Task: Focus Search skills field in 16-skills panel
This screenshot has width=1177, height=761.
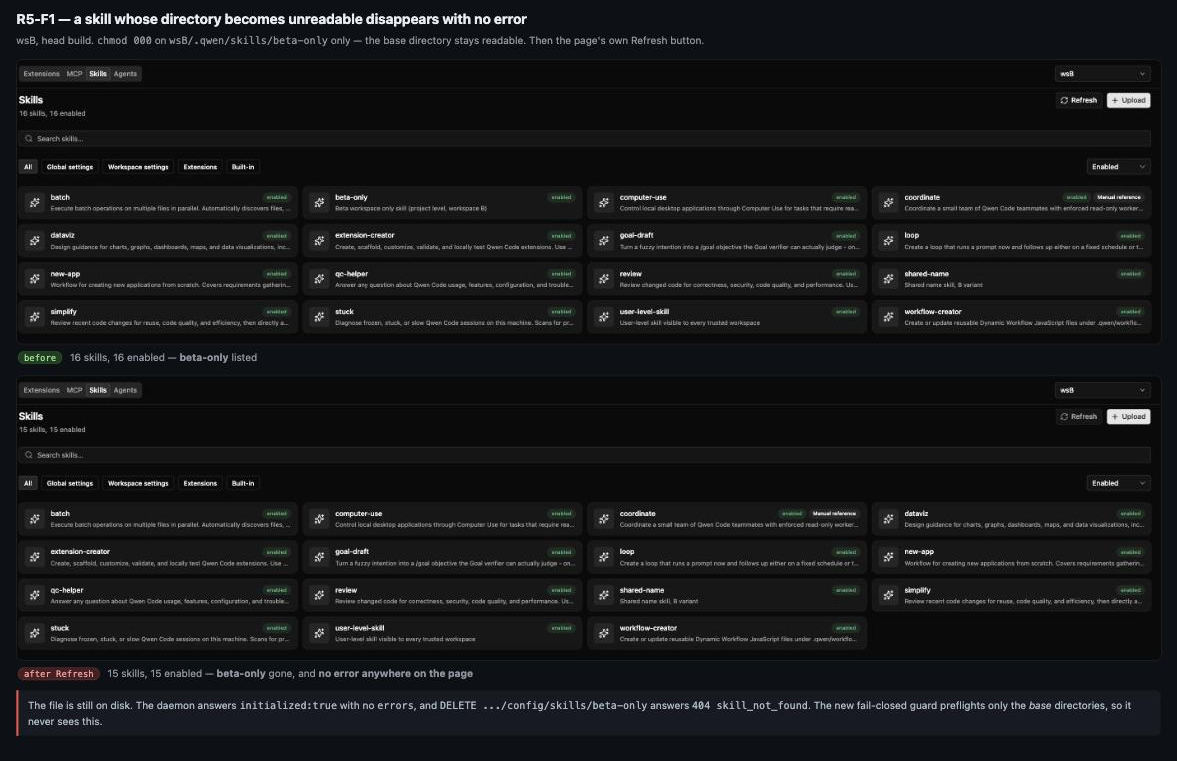Action: (584, 139)
